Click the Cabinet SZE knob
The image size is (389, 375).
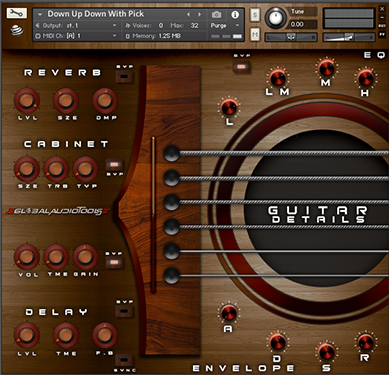coord(27,169)
